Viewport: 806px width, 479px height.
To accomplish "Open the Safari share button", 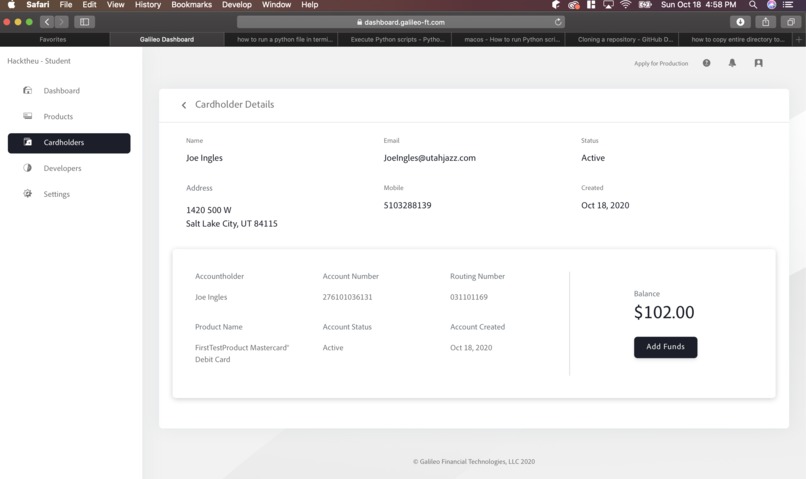I will [765, 22].
